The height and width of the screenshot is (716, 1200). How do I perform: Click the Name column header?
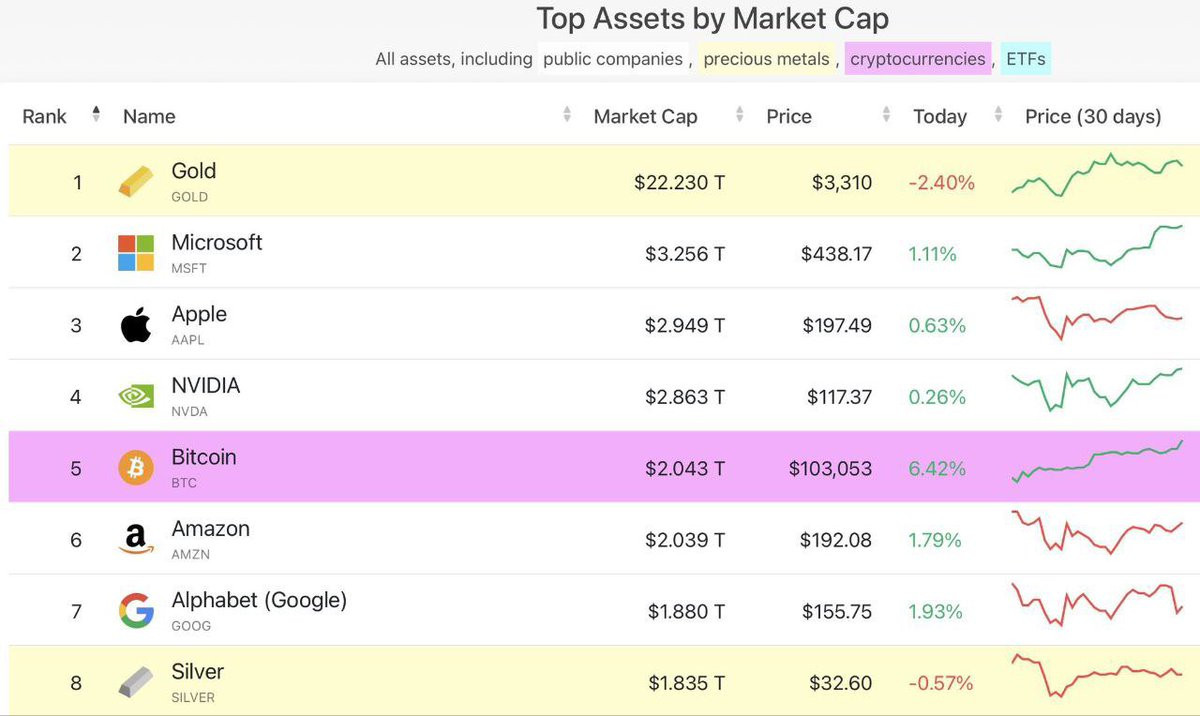click(149, 116)
